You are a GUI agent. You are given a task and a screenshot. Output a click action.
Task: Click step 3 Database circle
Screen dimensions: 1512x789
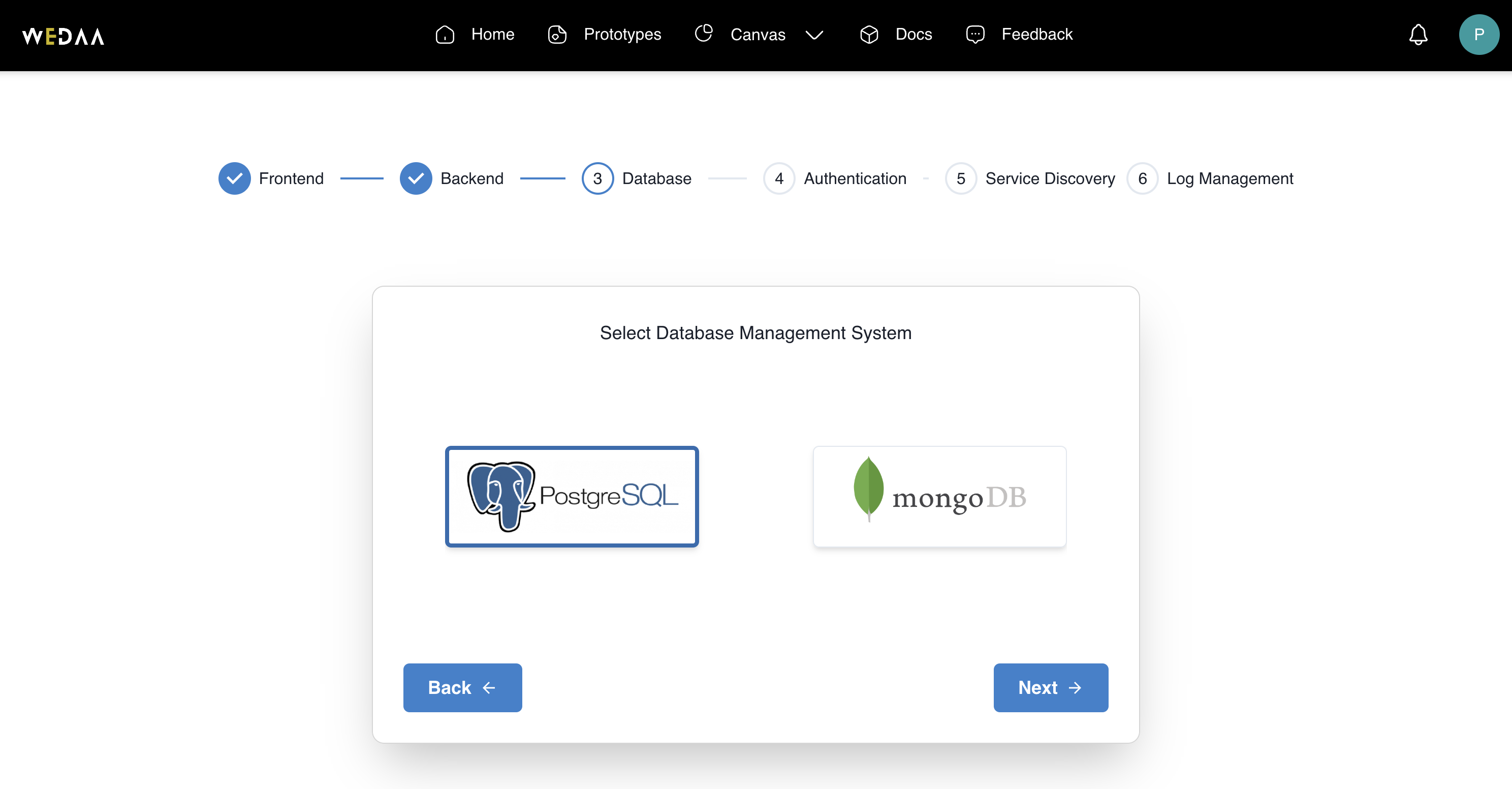(597, 178)
